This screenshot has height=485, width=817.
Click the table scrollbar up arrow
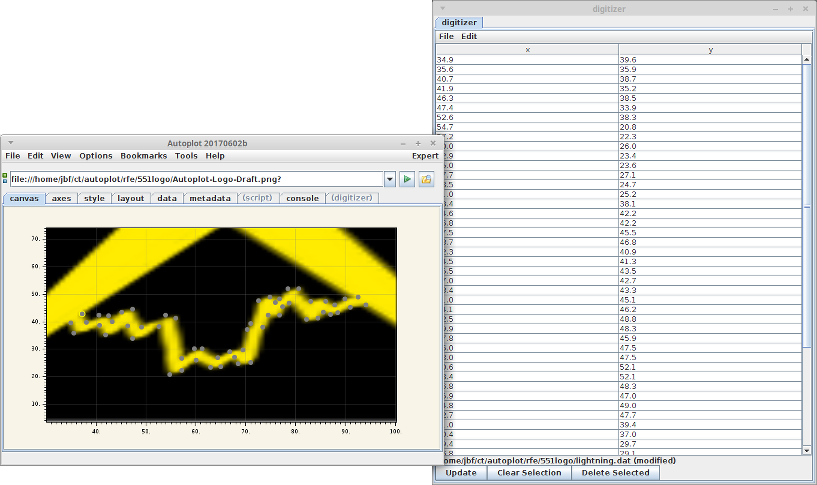click(807, 60)
